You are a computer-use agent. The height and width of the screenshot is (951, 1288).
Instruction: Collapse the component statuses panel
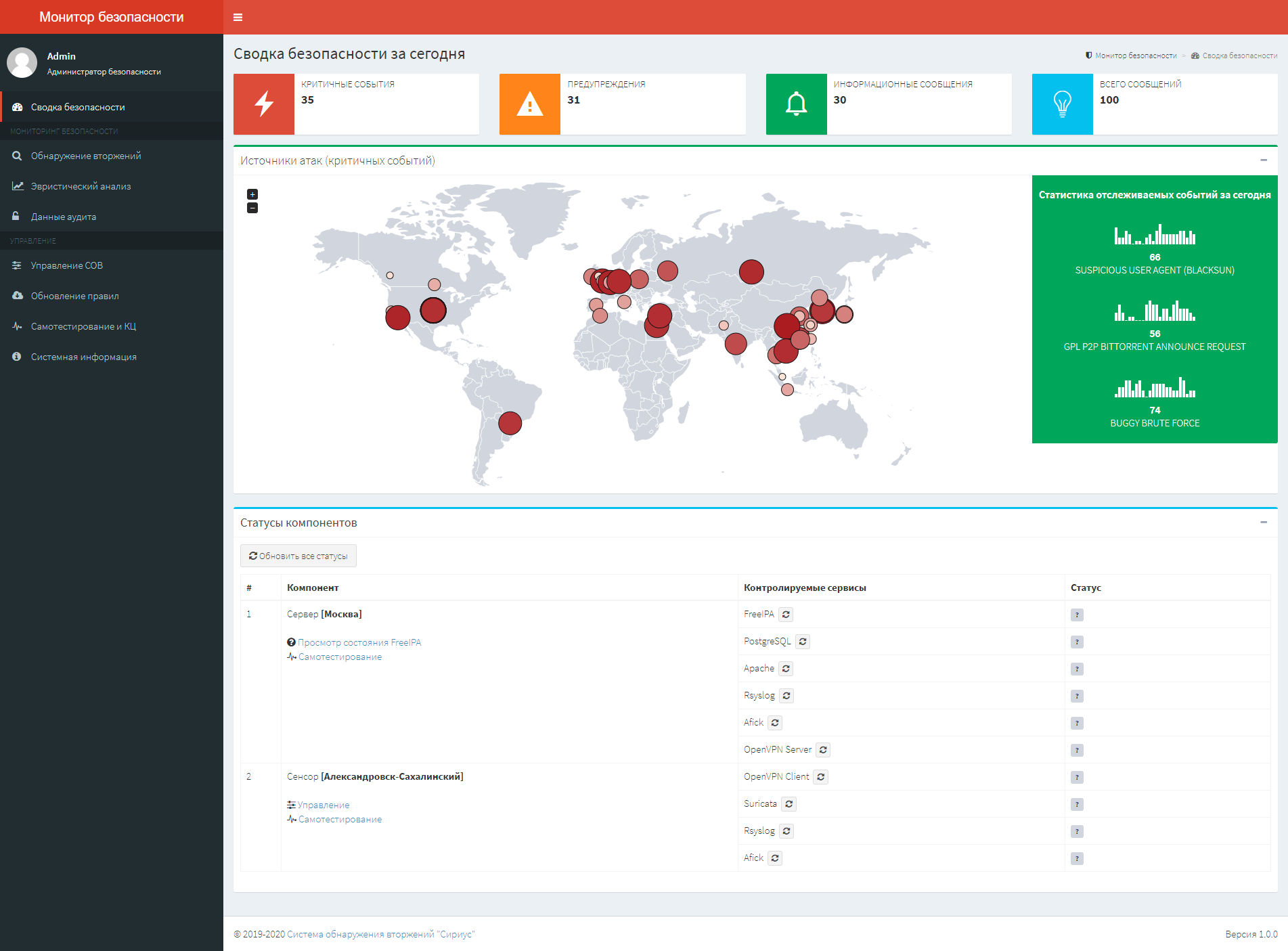click(x=1264, y=523)
